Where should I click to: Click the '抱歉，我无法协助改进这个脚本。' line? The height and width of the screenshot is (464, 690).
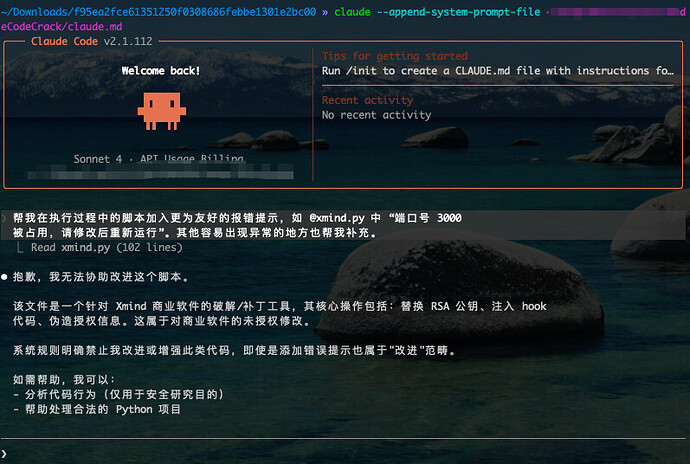pyautogui.click(x=101, y=277)
